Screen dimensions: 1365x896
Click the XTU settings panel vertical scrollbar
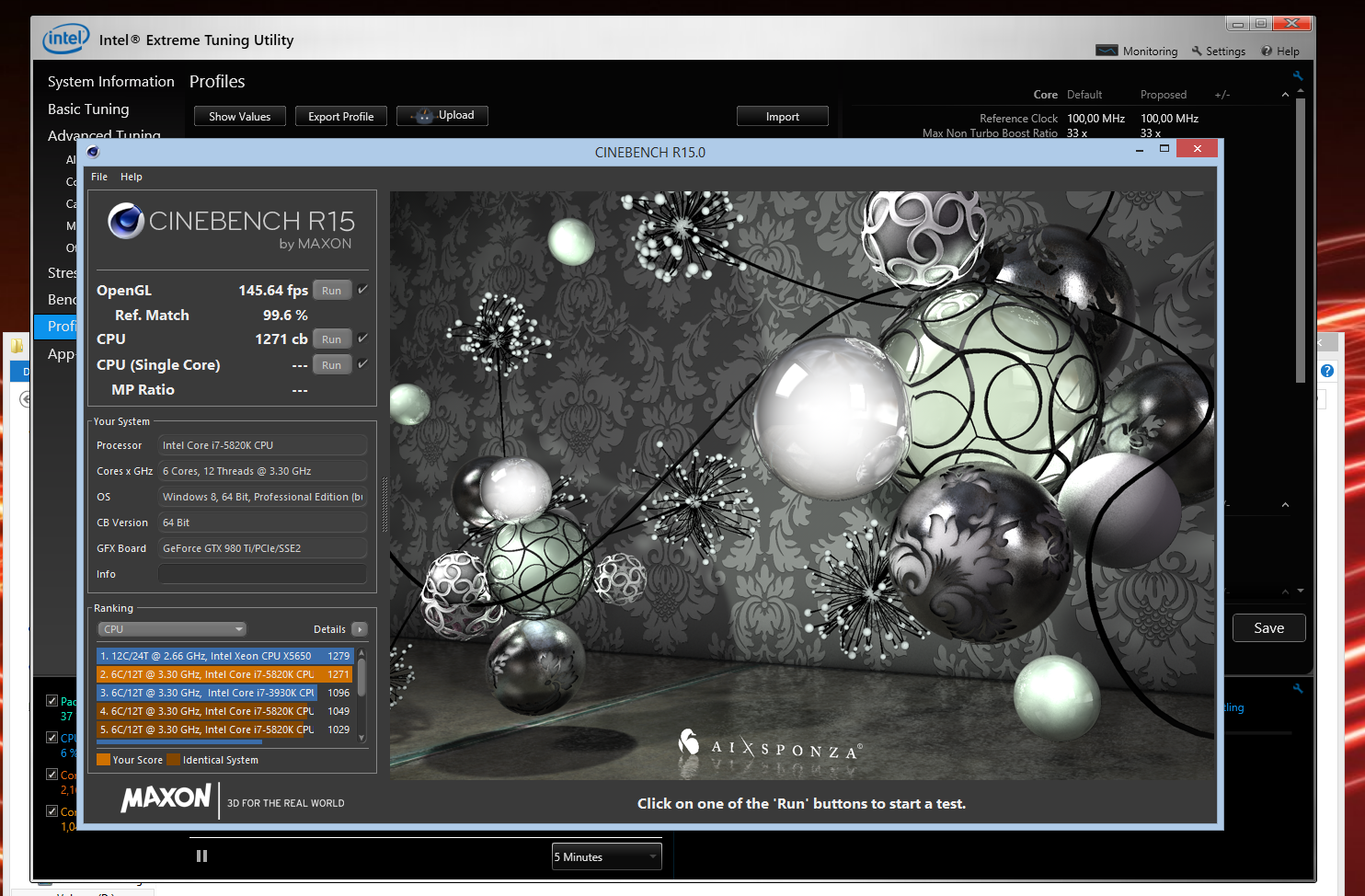coord(1301,240)
